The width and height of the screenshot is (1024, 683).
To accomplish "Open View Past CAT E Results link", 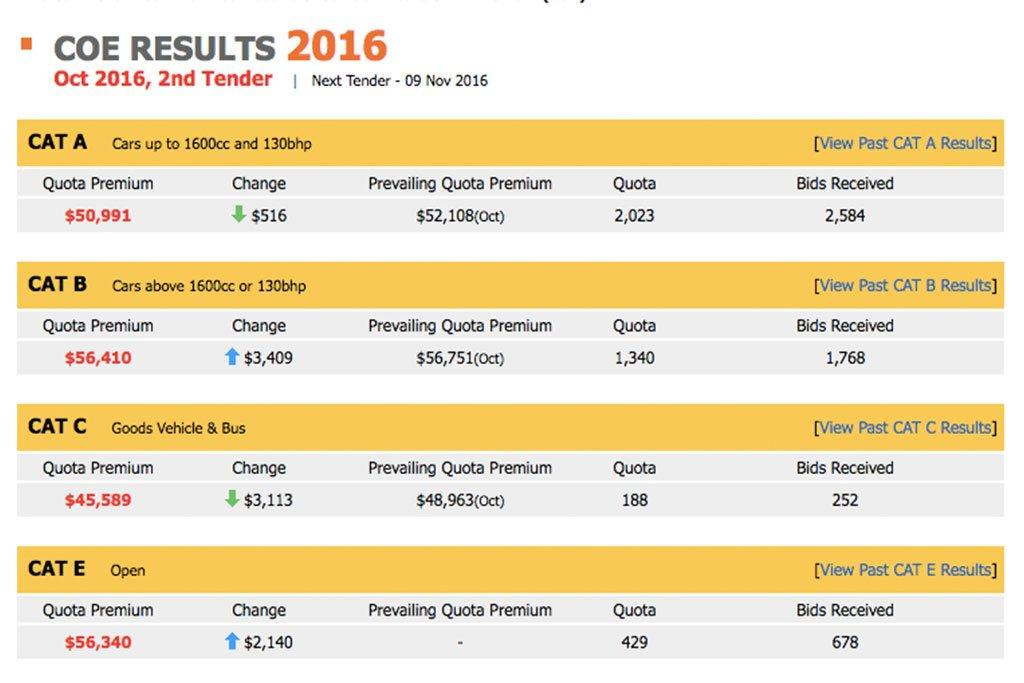I will (905, 571).
